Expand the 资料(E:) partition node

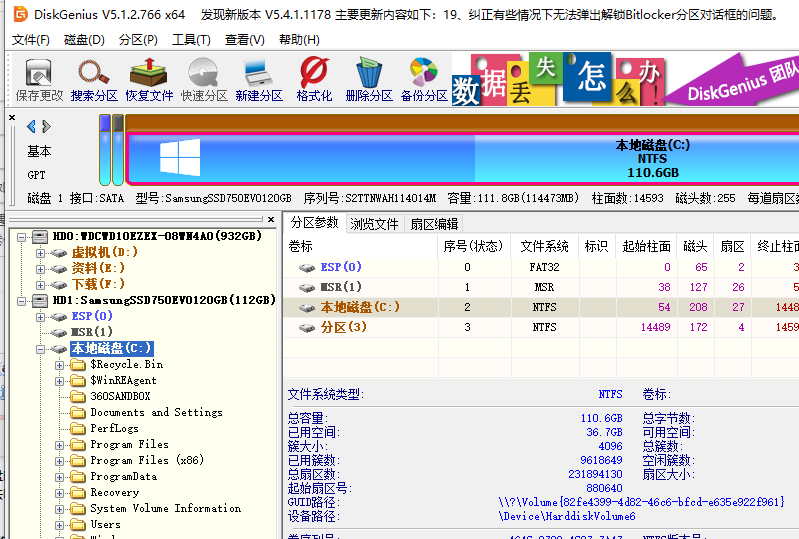40,269
